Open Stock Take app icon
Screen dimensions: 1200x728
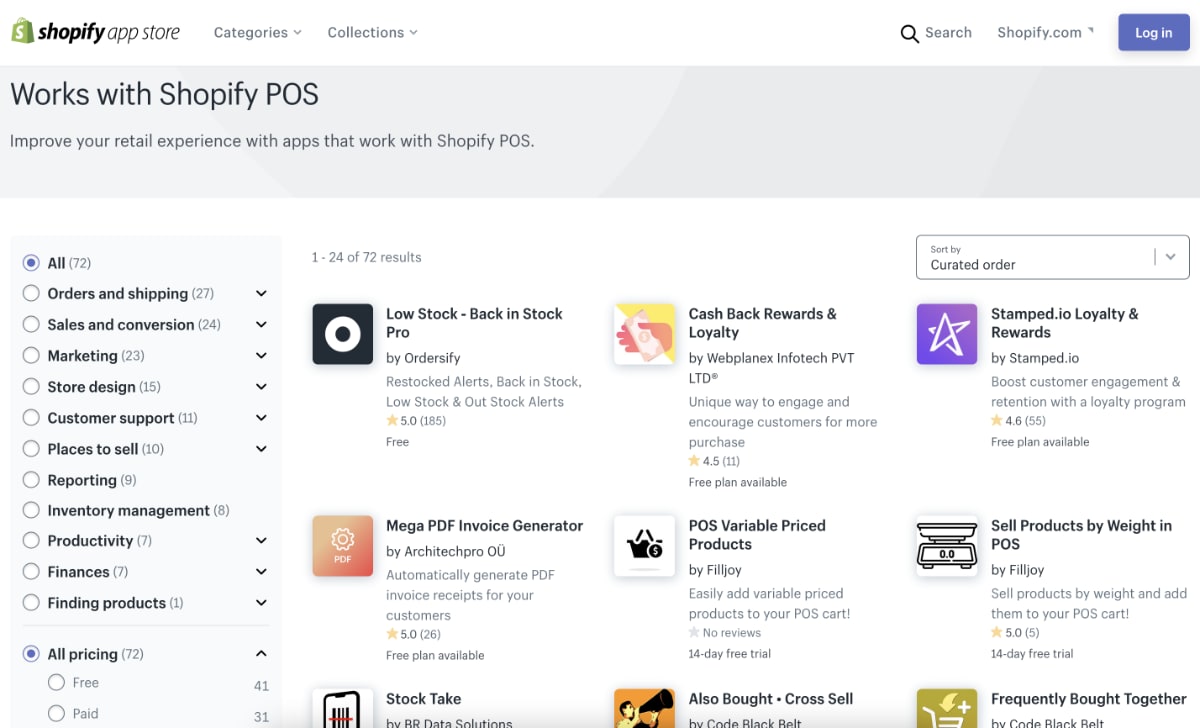(x=343, y=708)
